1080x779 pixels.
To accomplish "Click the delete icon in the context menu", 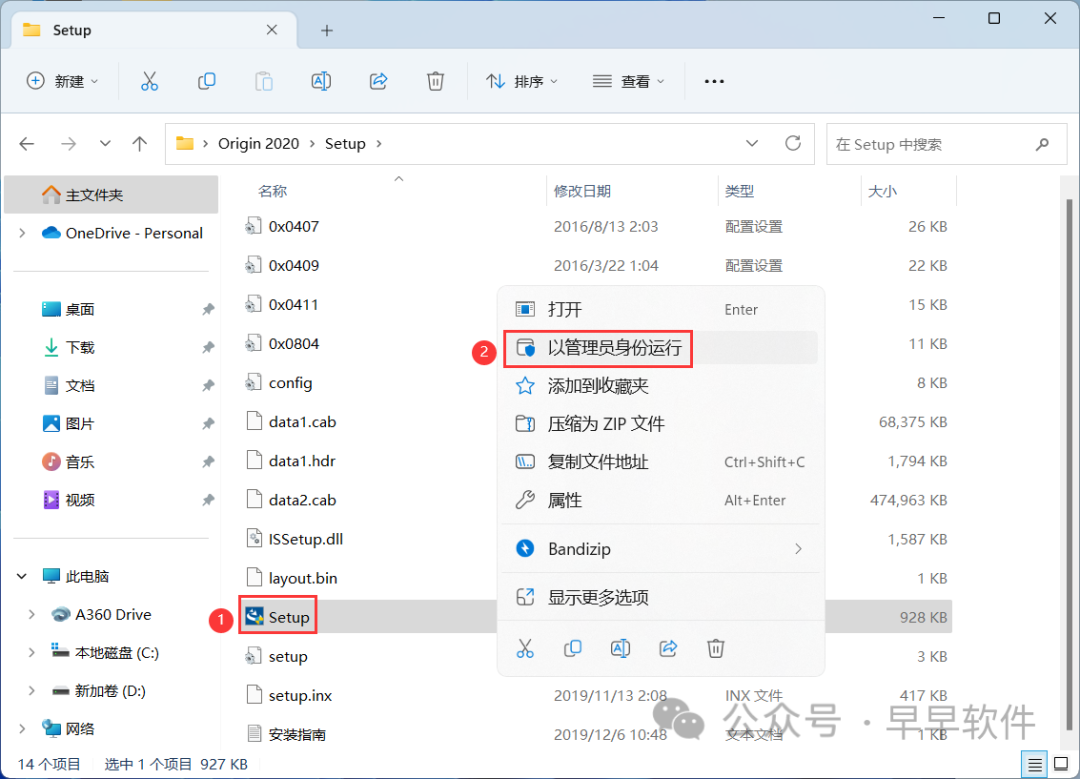I will click(715, 648).
